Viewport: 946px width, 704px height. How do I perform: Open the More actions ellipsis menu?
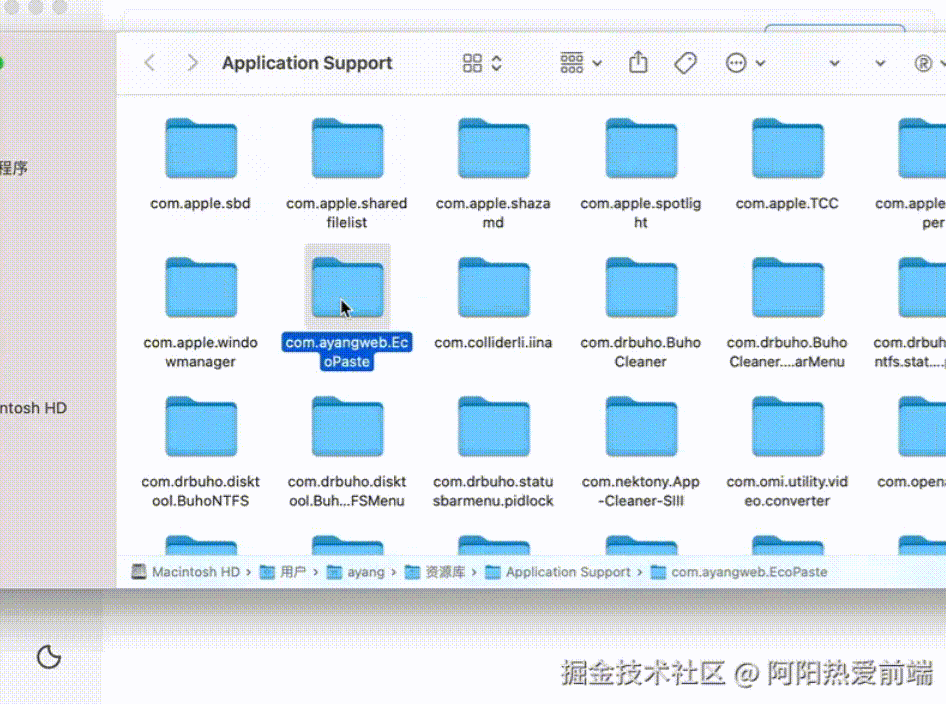[x=745, y=63]
